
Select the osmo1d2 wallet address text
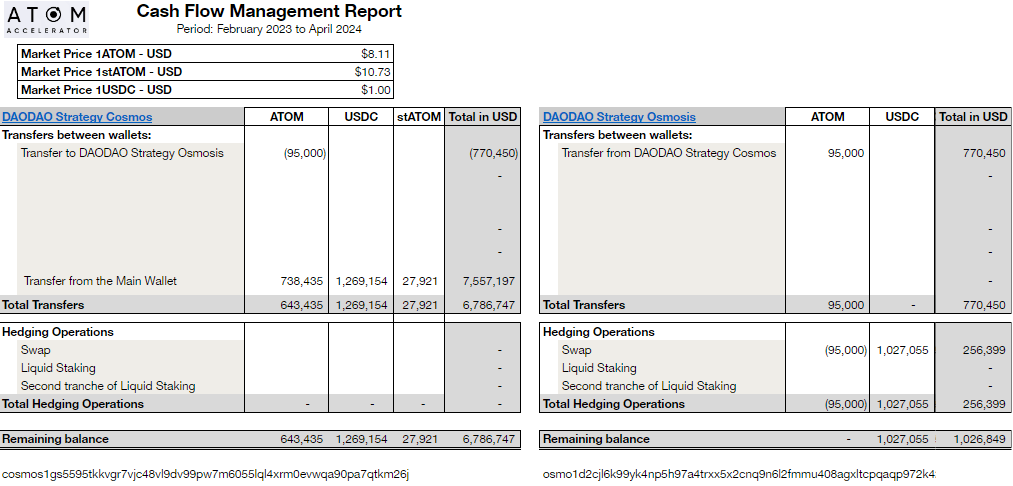click(738, 474)
